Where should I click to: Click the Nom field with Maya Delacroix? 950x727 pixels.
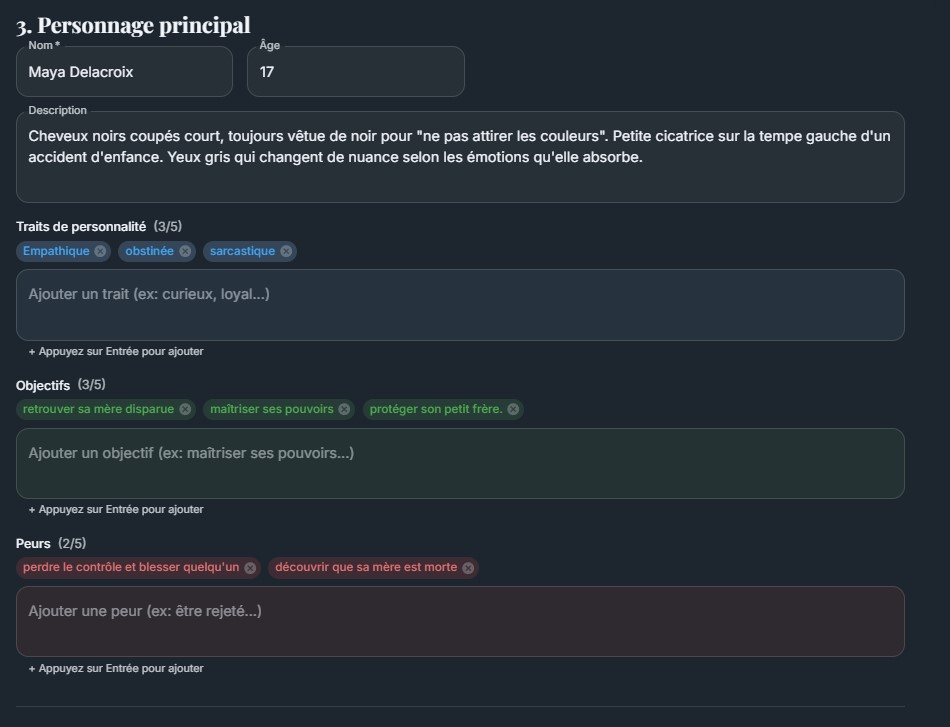pyautogui.click(x=124, y=72)
